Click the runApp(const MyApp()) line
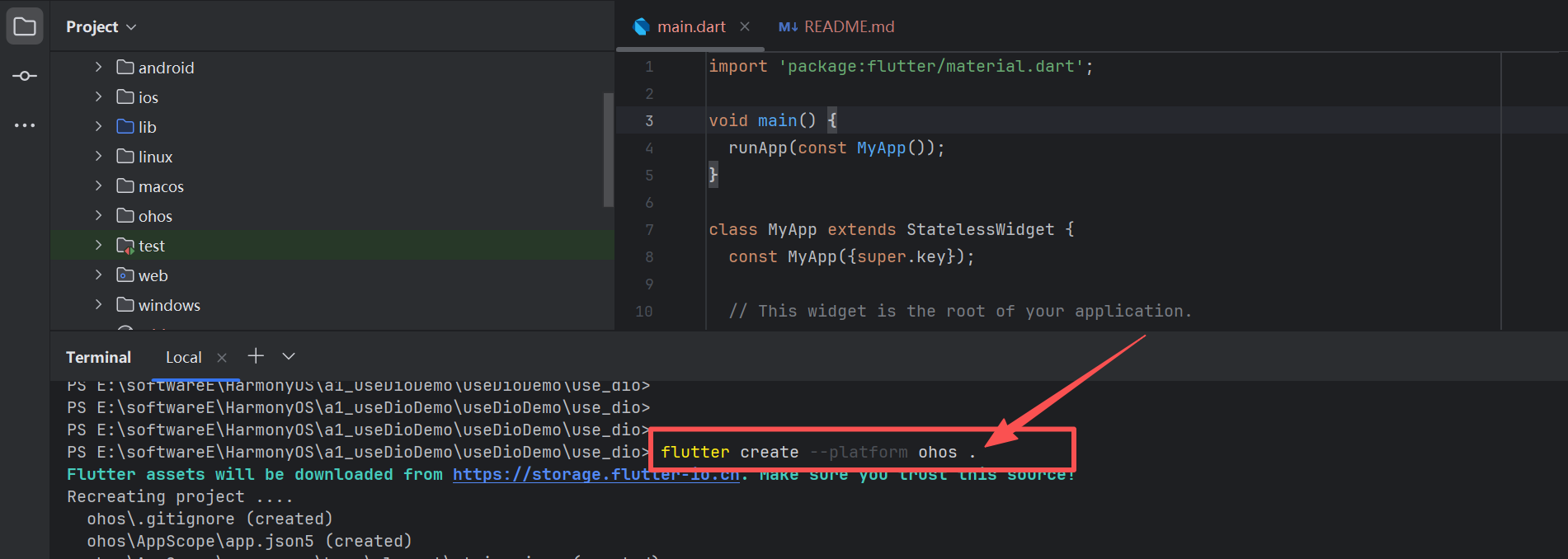Screen dimensions: 1568x559 [836, 148]
